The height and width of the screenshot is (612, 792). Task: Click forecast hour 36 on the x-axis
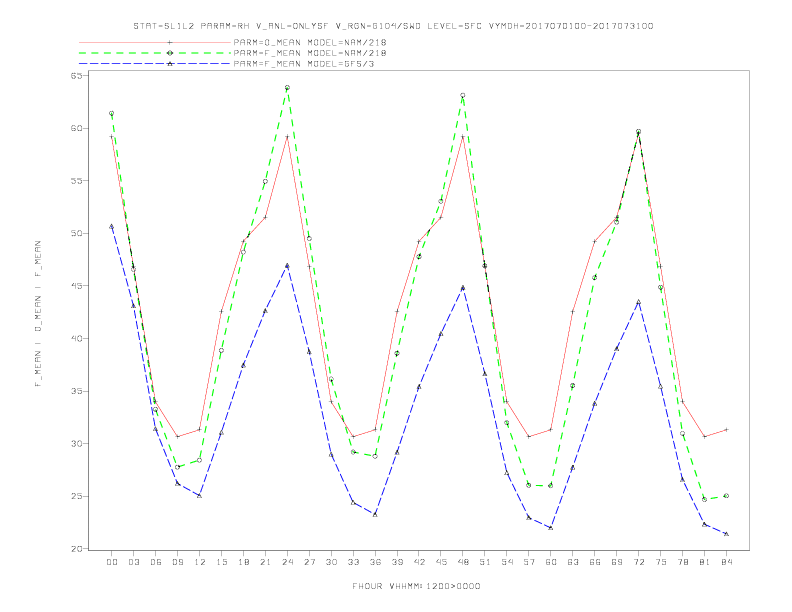375,562
